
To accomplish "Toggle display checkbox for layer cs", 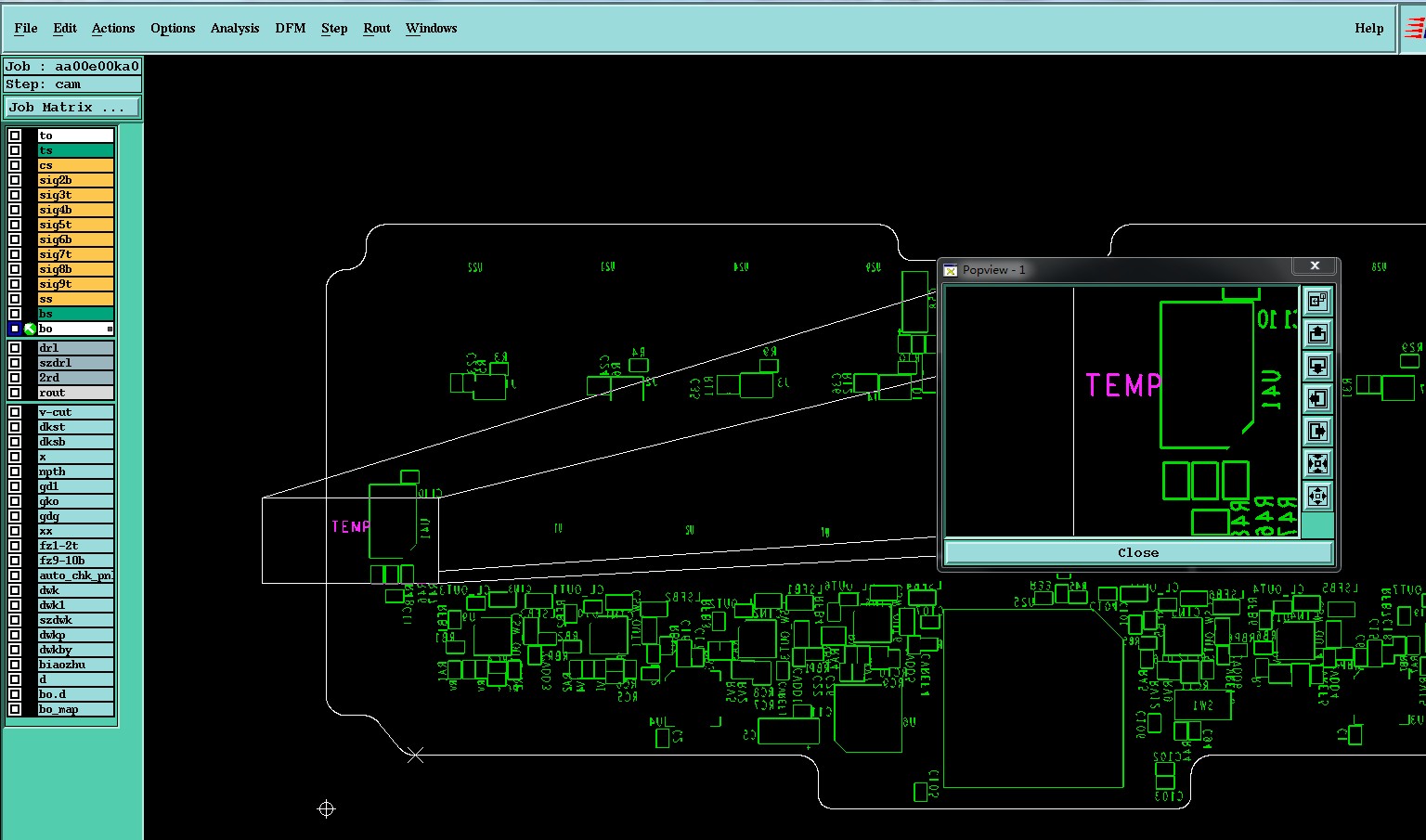I will coord(15,165).
